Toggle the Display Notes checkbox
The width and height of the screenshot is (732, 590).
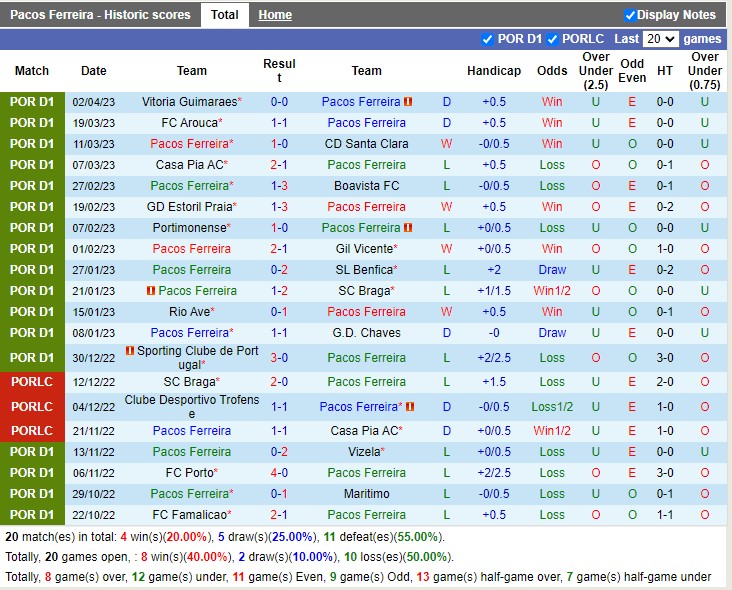point(630,15)
